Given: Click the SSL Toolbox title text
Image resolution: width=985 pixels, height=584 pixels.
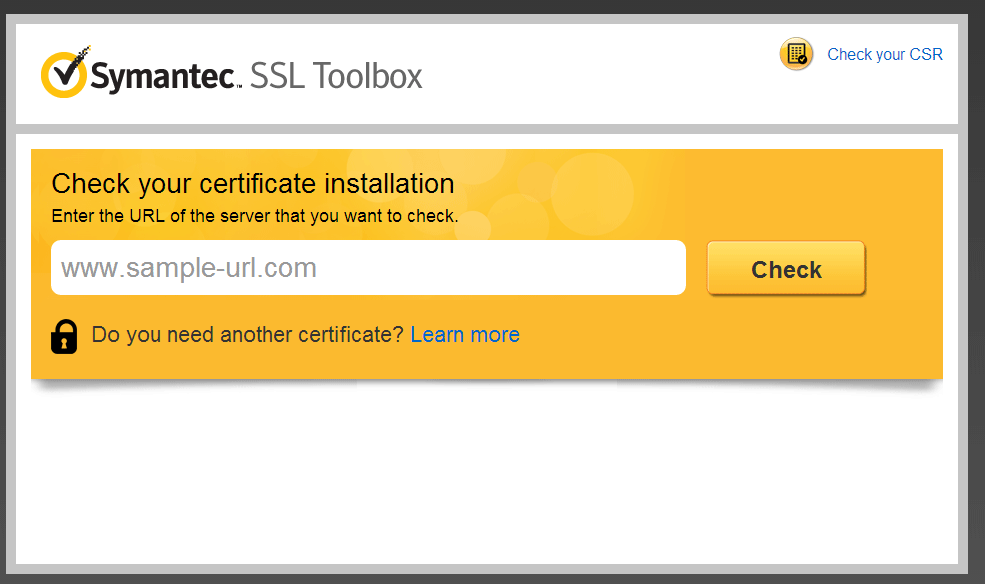Looking at the screenshot, I should (x=336, y=76).
